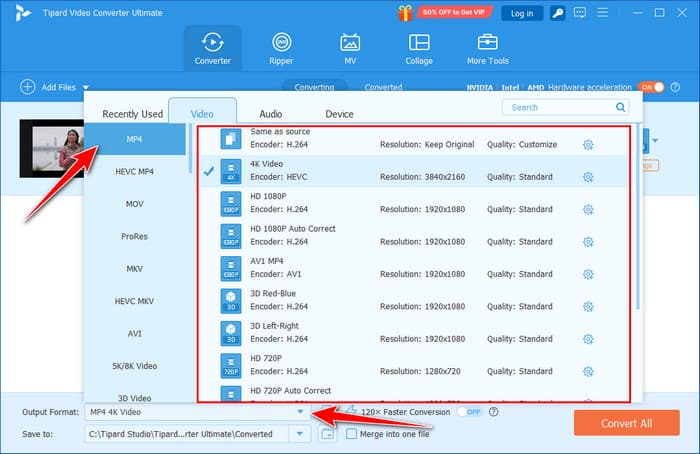Image resolution: width=700 pixels, height=454 pixels.
Task: Open the hamburger menu
Action: pyautogui.click(x=603, y=12)
